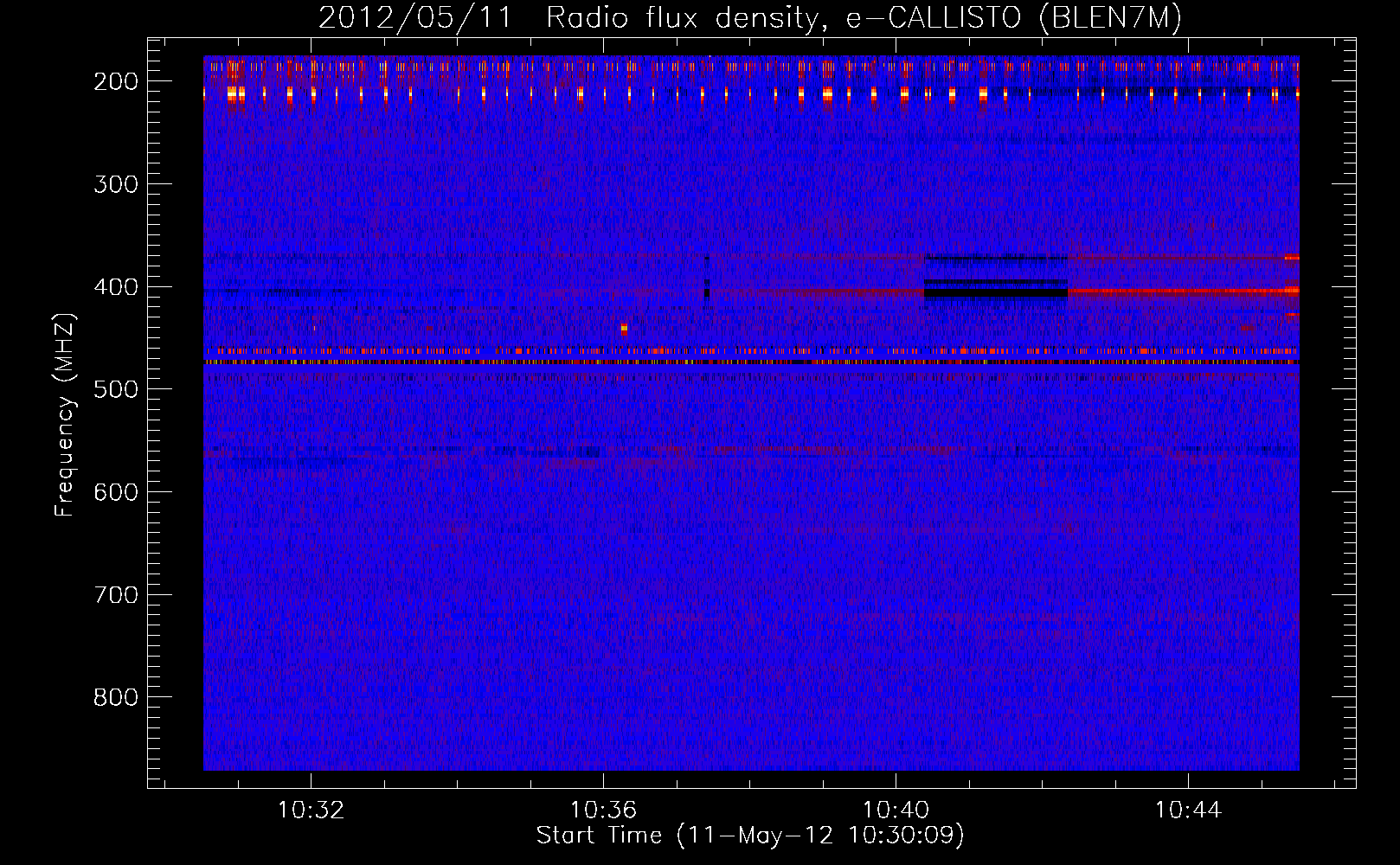Click the 400 frequency tick label
The image size is (1400, 865).
[x=116, y=287]
